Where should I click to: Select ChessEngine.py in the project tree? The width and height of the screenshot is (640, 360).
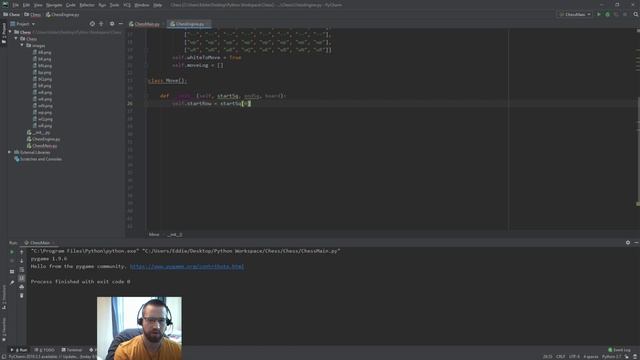(x=43, y=139)
